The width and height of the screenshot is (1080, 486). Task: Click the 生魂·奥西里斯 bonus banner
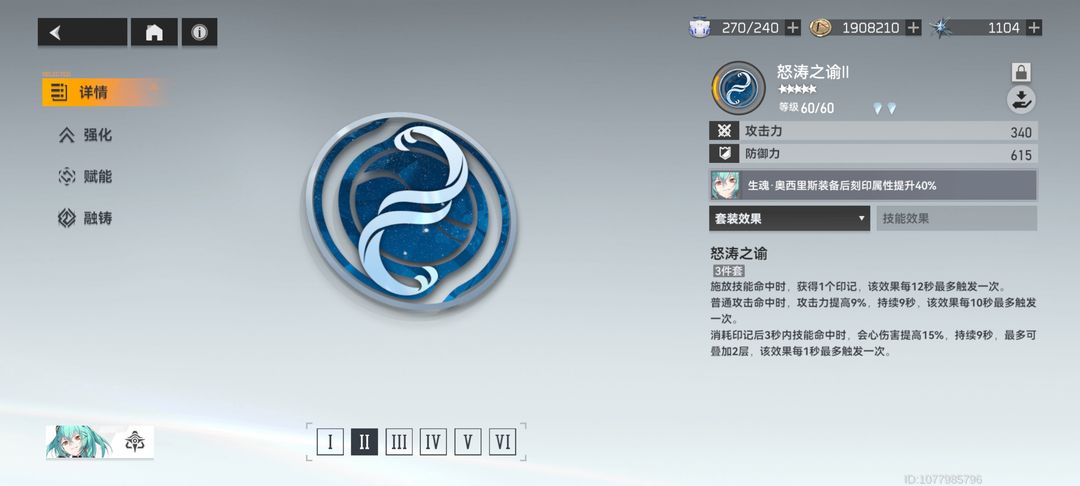point(873,185)
